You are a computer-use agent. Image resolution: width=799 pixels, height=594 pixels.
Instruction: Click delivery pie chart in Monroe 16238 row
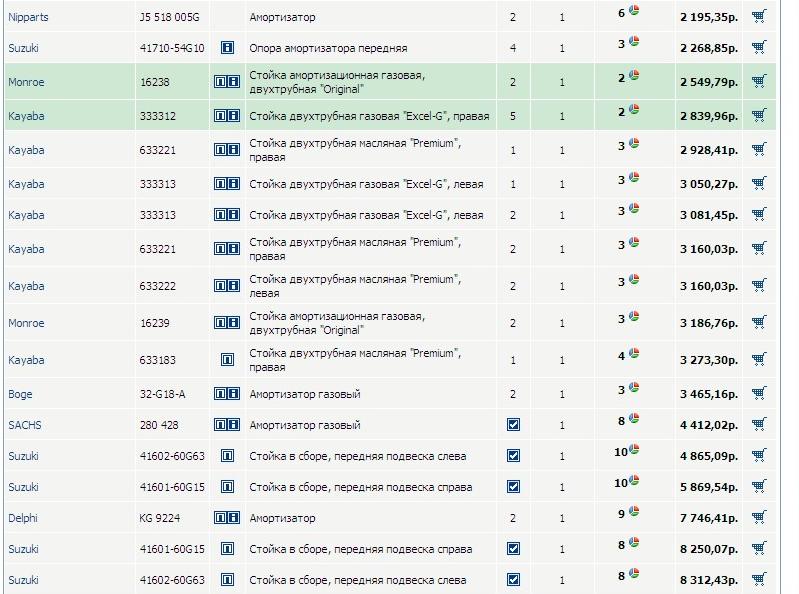[634, 75]
